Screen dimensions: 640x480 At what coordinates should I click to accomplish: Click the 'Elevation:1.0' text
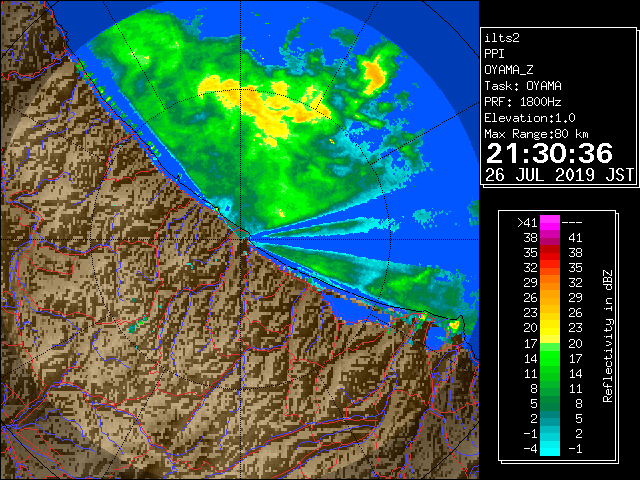point(530,118)
